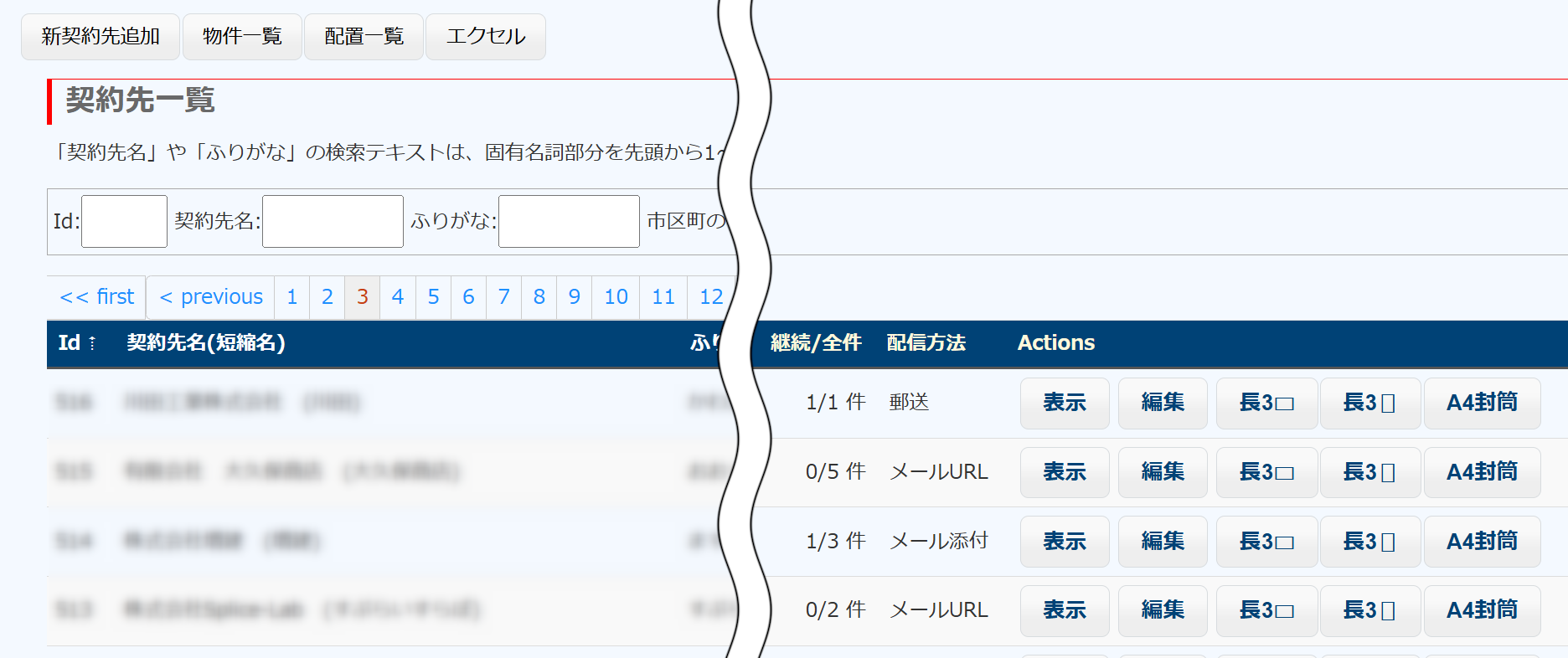Print landscape 長3 envelope for 郵送 row
The height and width of the screenshot is (658, 1568).
[1266, 403]
